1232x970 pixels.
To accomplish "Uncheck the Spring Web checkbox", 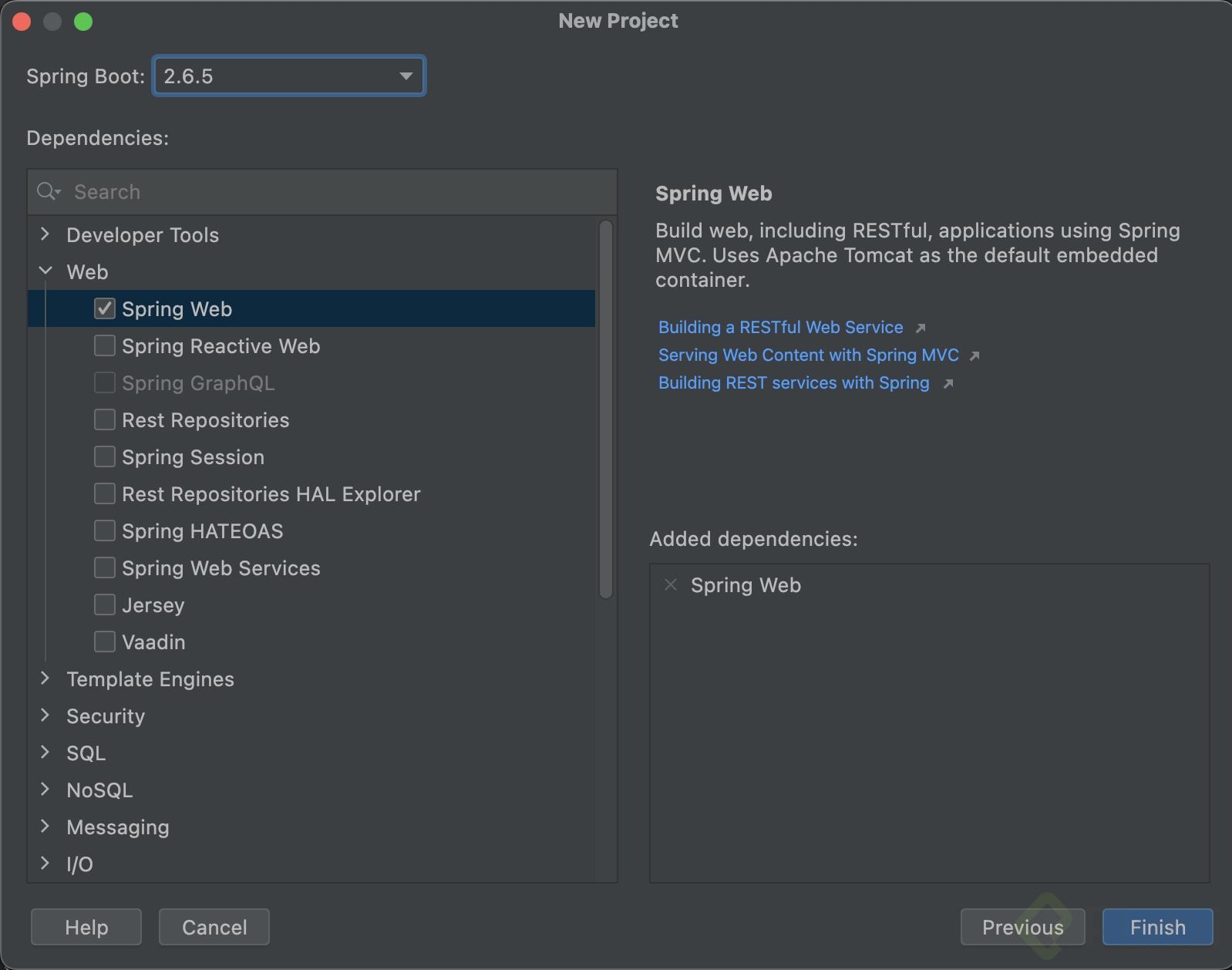I will pos(105,308).
